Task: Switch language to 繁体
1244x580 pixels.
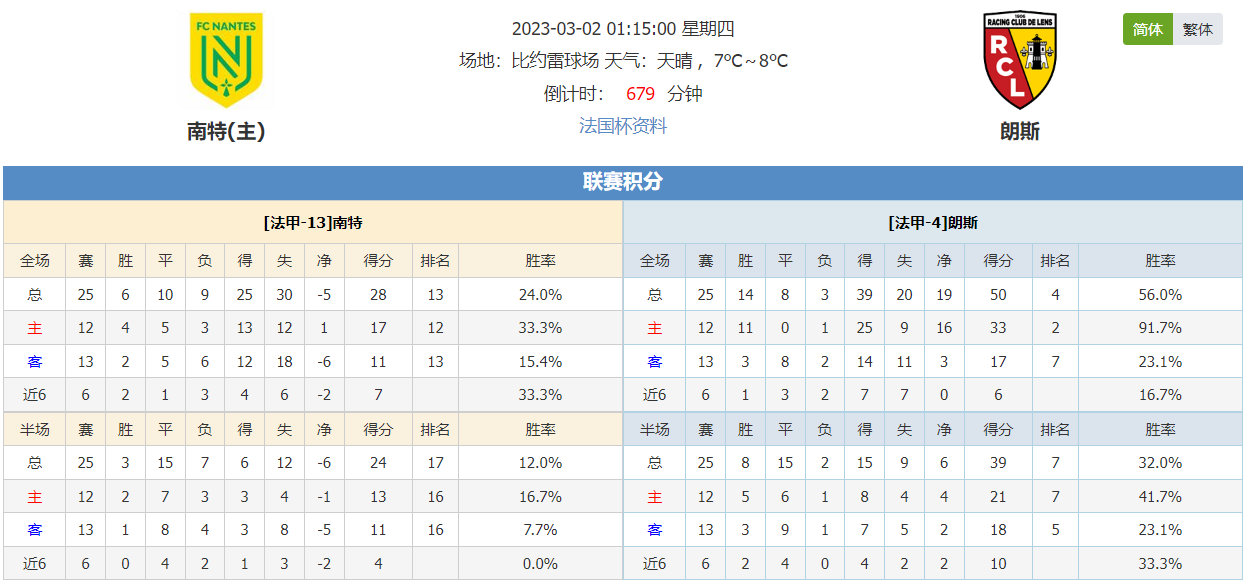Action: click(1197, 29)
